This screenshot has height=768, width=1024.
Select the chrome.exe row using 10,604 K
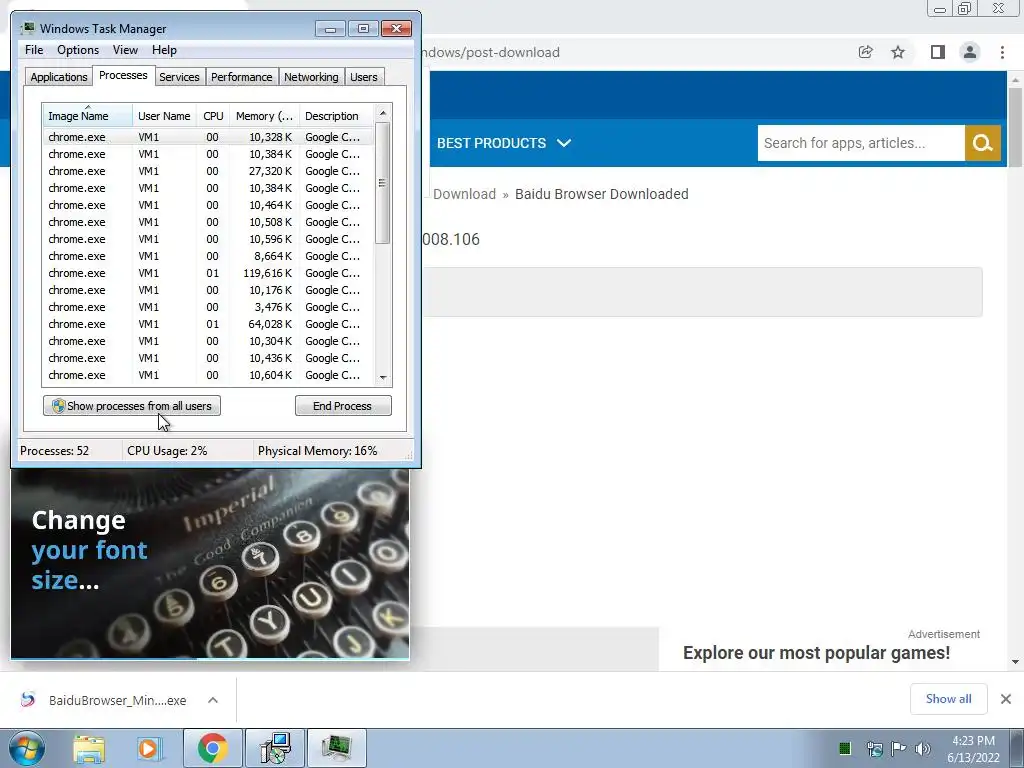[x=208, y=375]
